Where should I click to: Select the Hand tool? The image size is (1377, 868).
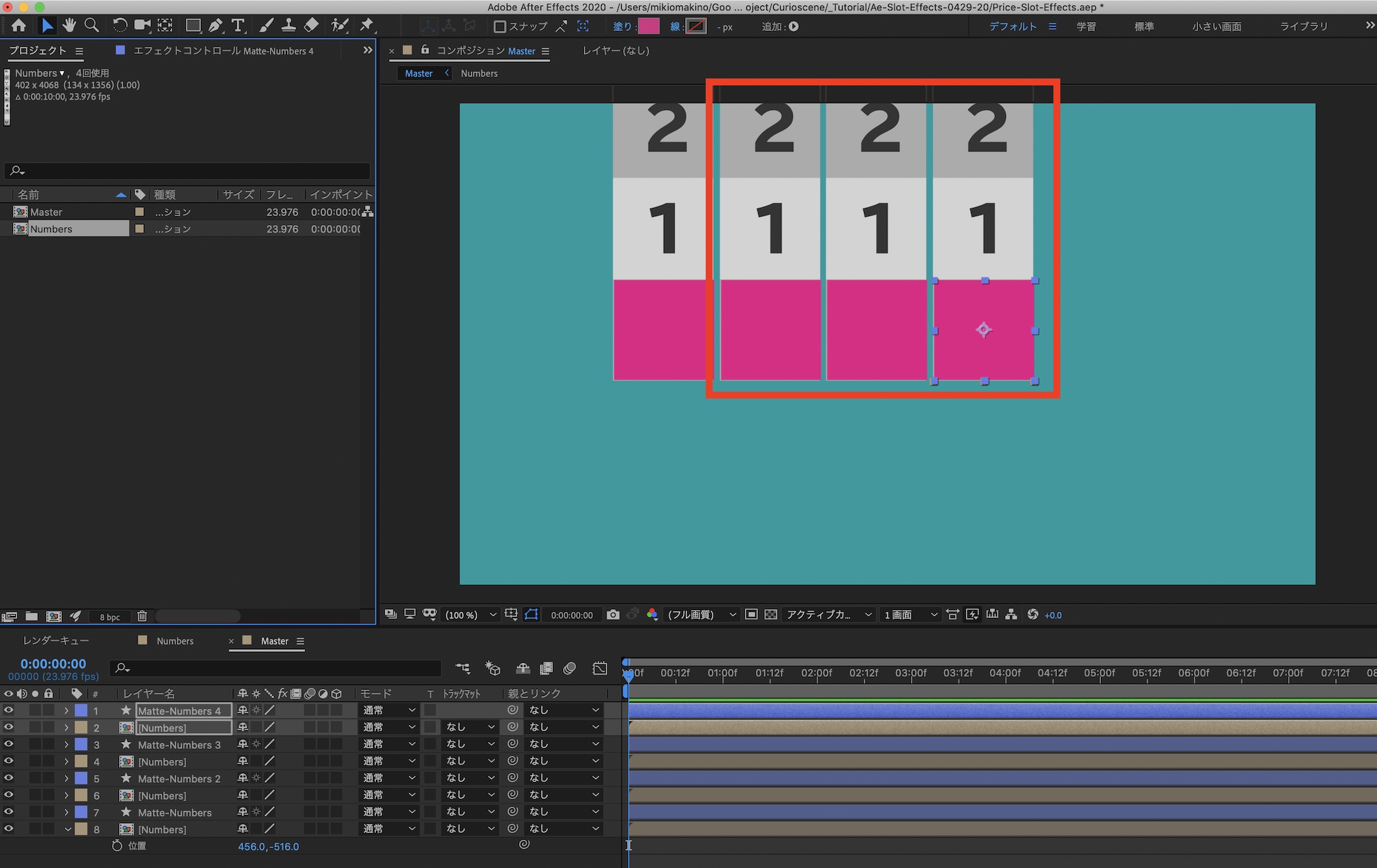[x=69, y=26]
